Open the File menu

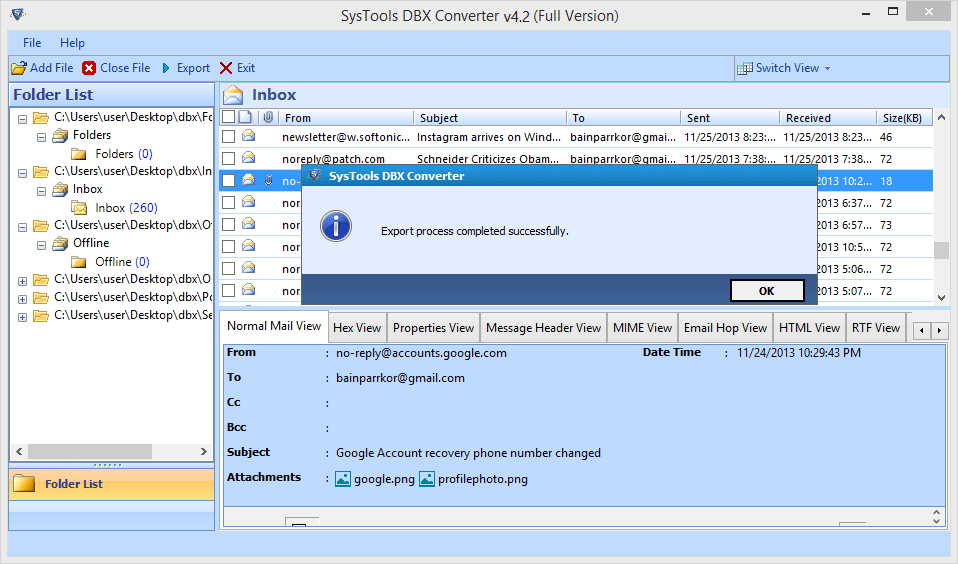(32, 43)
